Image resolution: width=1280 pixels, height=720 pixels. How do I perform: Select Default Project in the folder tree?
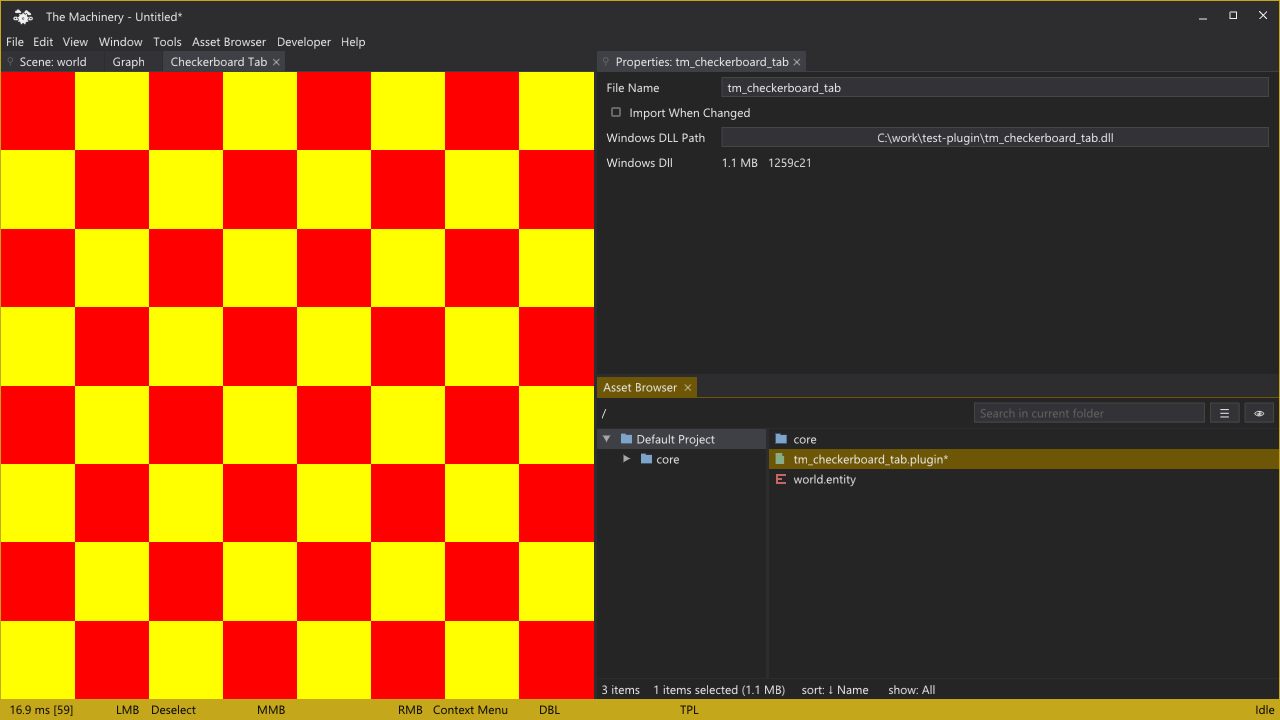(x=682, y=439)
